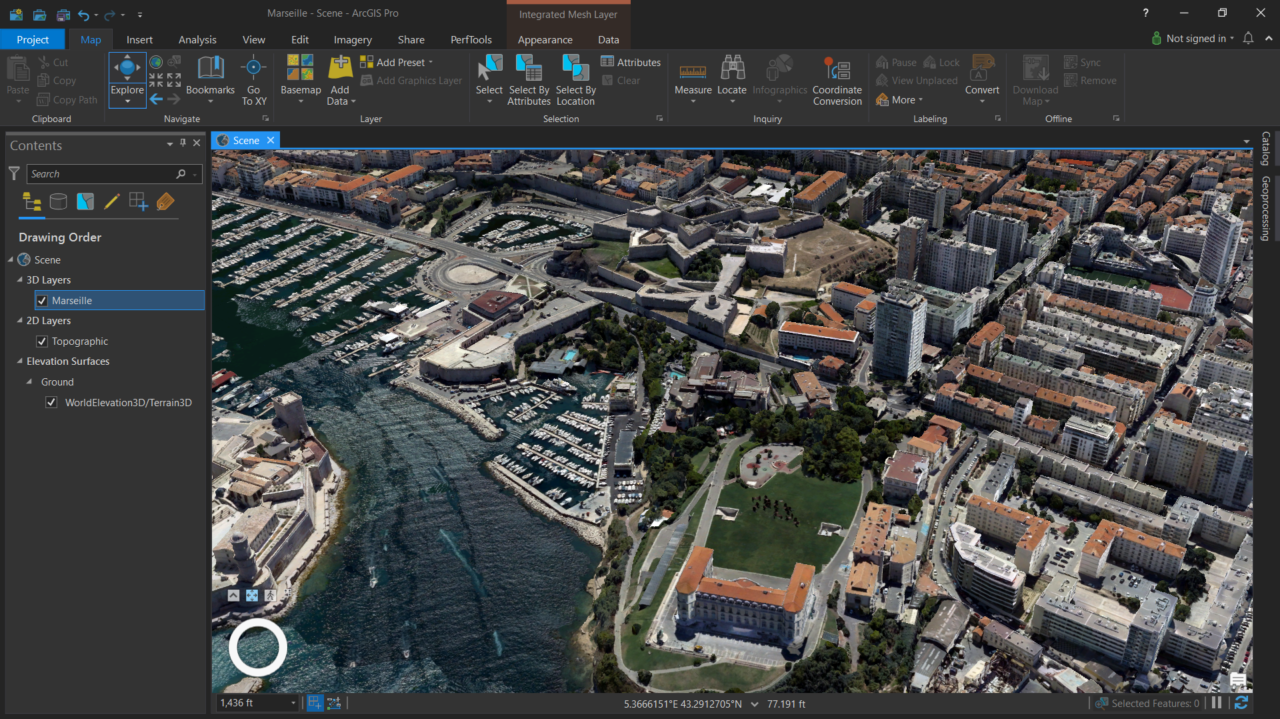Open the map scale dropdown showing 1,436 ft

[x=293, y=703]
